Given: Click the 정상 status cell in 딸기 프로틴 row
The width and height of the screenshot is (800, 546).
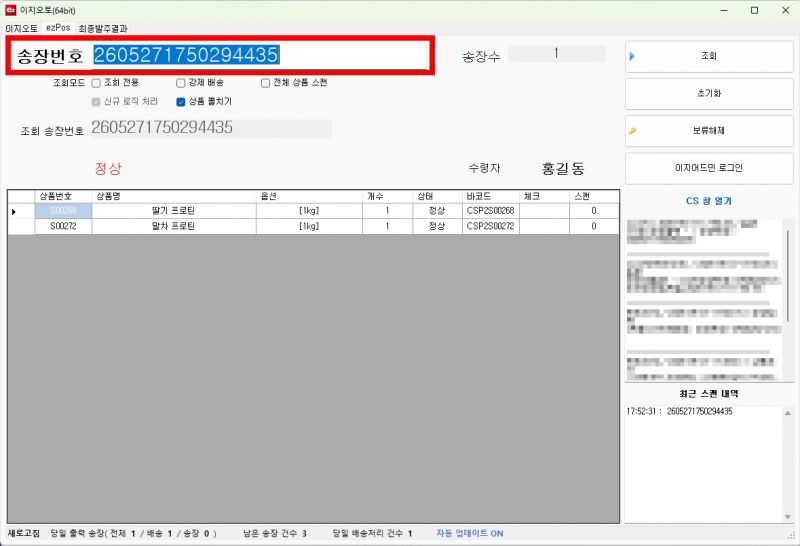Looking at the screenshot, I should [437, 211].
